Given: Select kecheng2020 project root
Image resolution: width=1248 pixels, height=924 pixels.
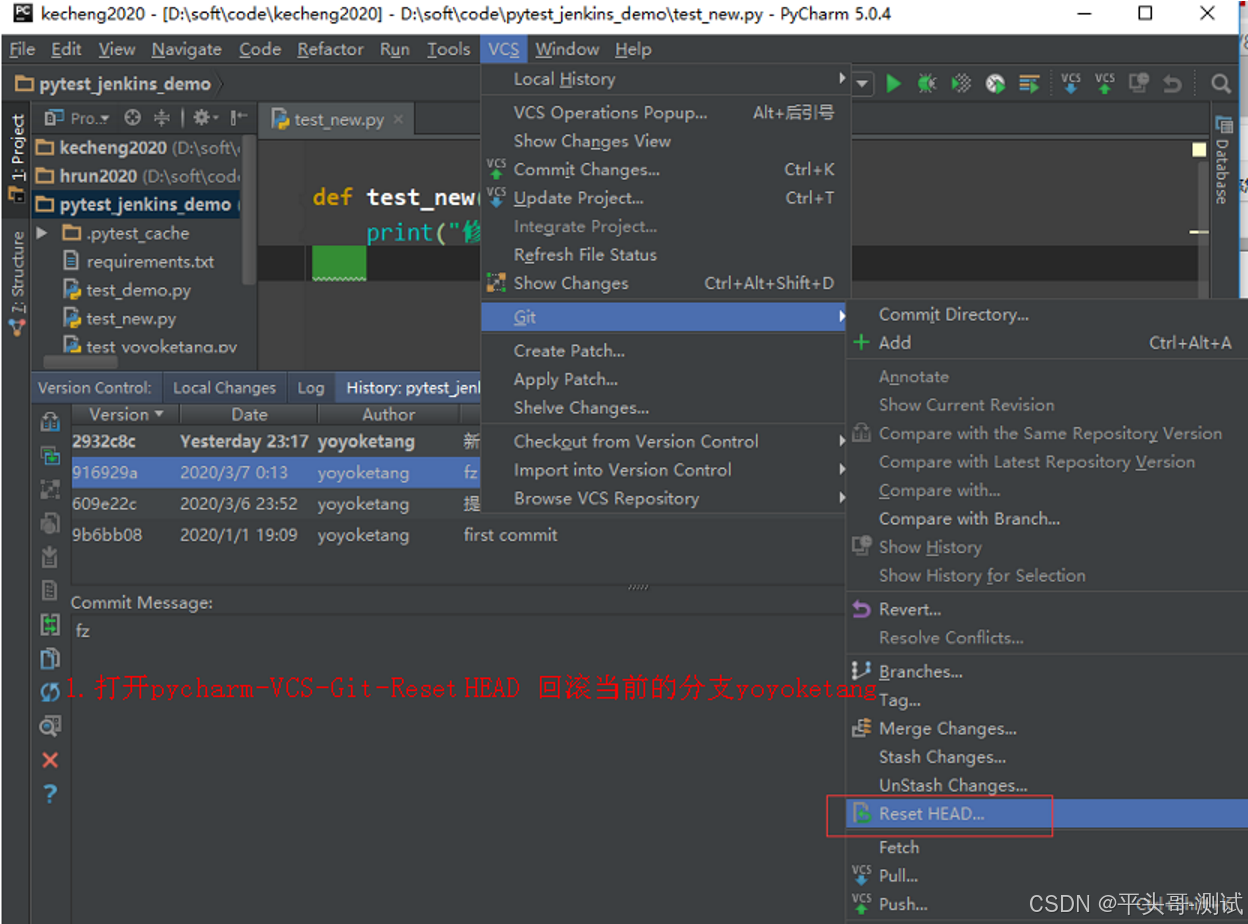Looking at the screenshot, I should tap(137, 147).
